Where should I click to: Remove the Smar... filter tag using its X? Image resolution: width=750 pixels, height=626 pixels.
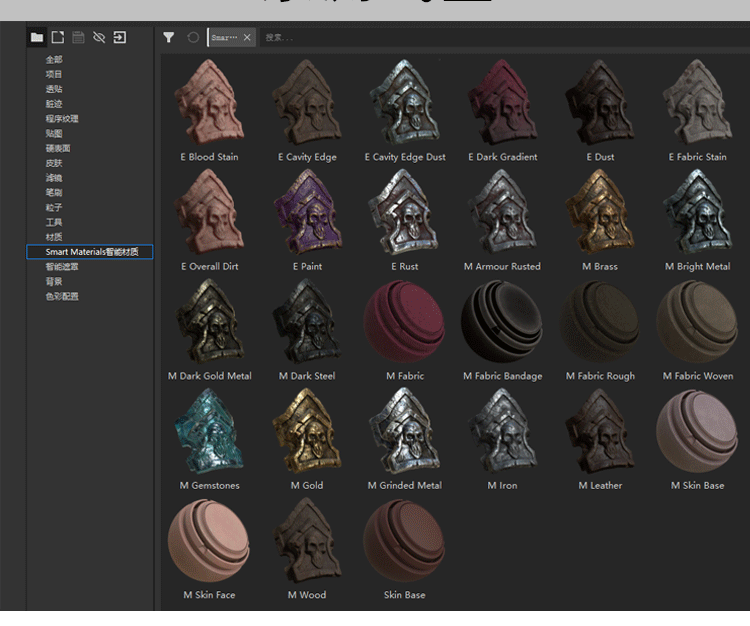247,37
